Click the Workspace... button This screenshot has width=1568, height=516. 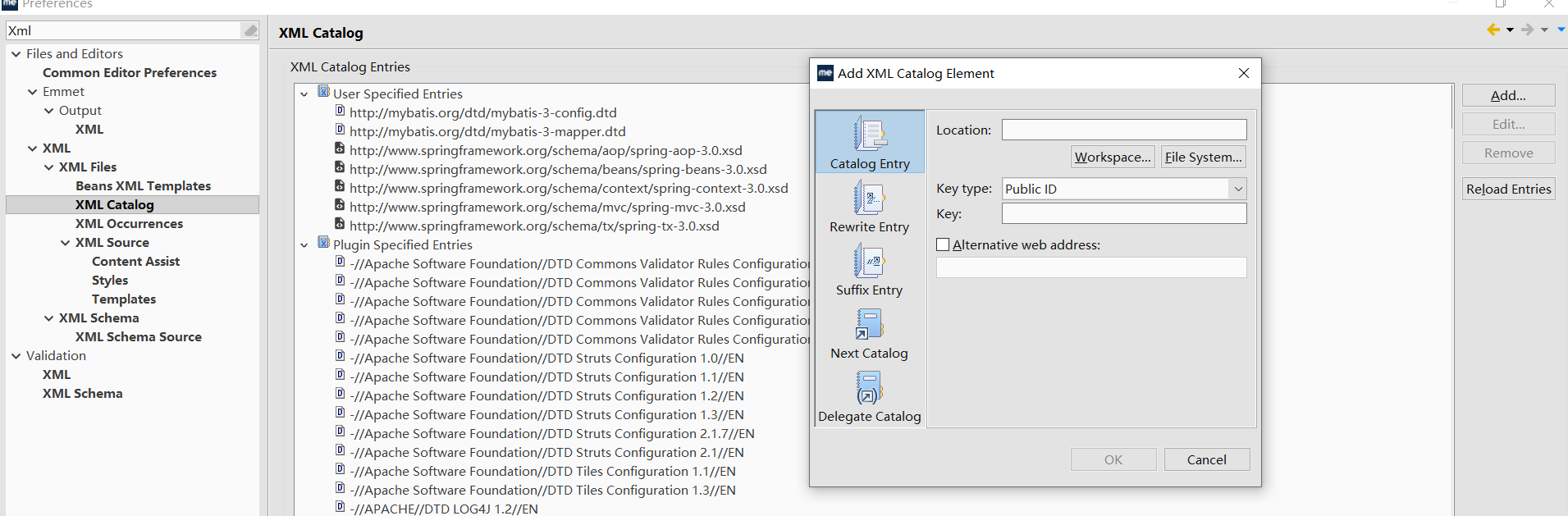click(1113, 157)
